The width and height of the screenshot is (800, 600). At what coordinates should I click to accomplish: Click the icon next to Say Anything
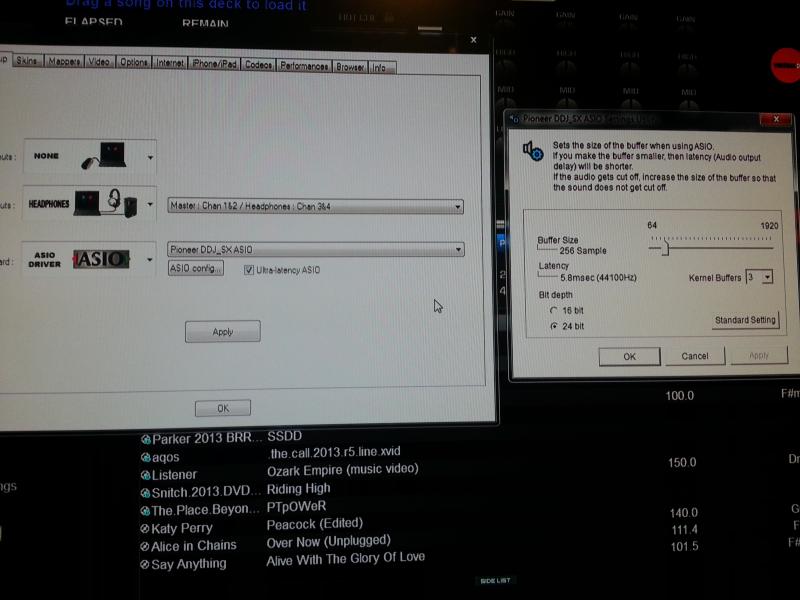click(x=145, y=564)
